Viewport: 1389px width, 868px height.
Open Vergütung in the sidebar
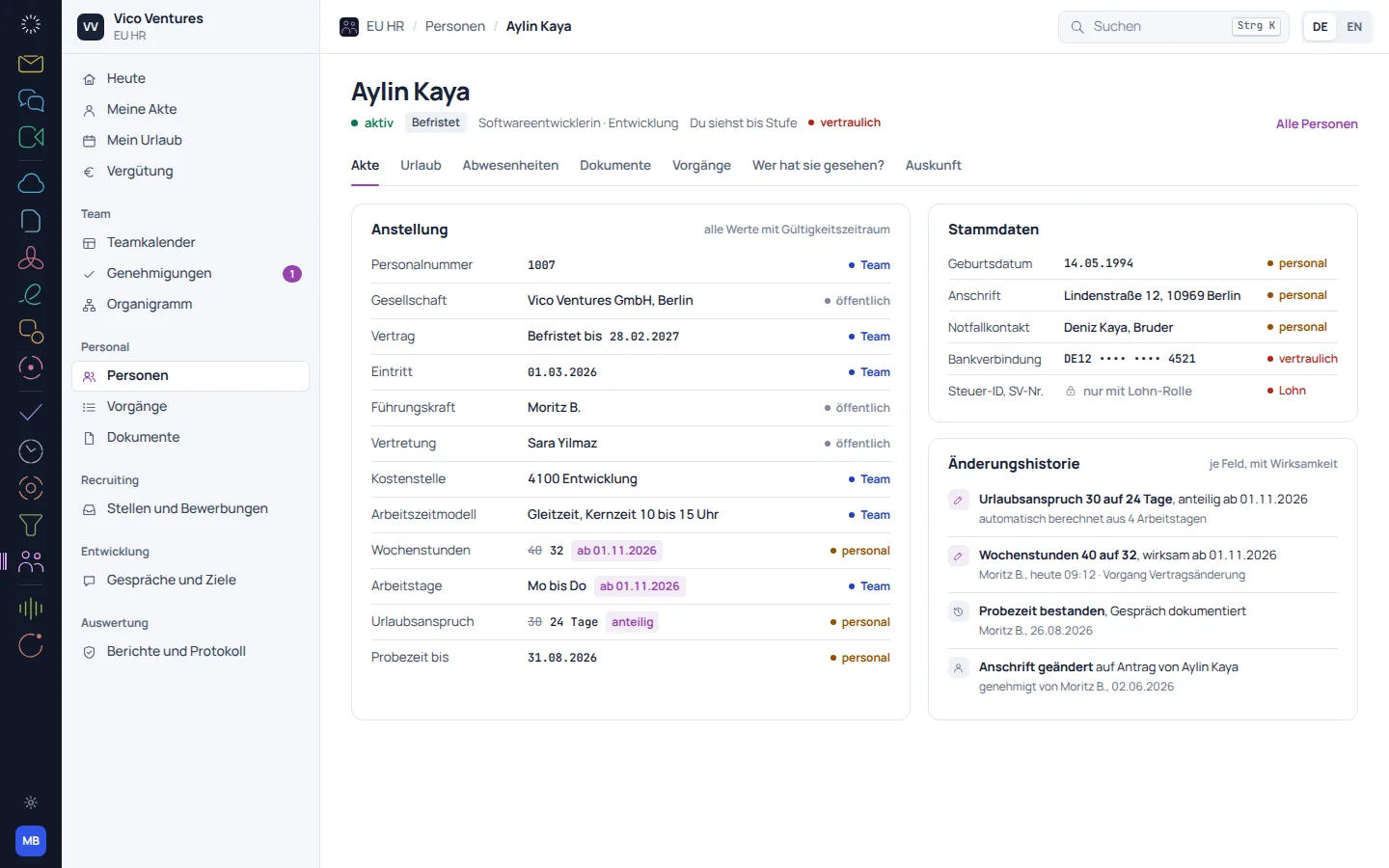point(190,172)
